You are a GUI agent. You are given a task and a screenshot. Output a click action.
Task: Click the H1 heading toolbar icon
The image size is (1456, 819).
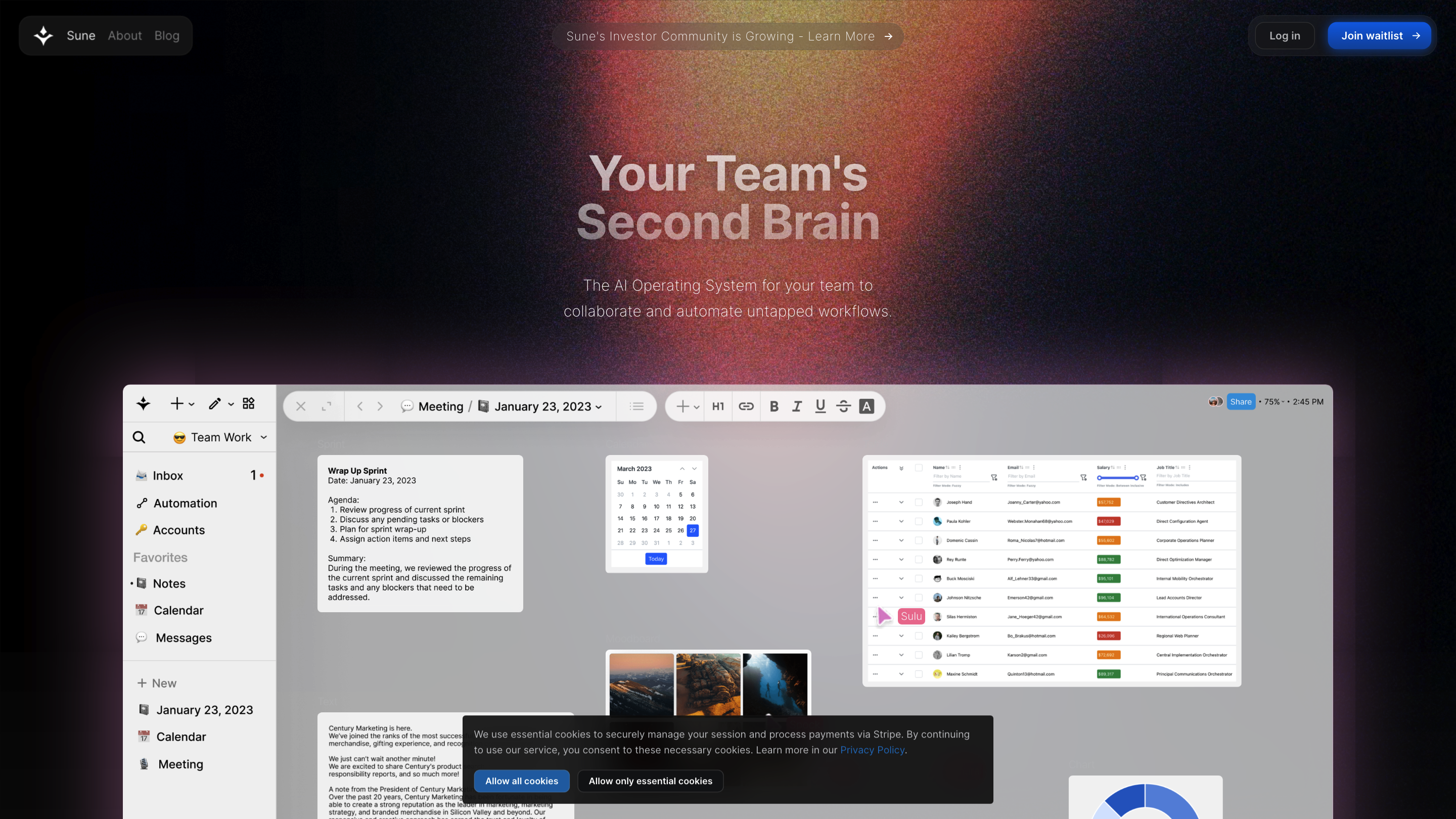point(718,406)
